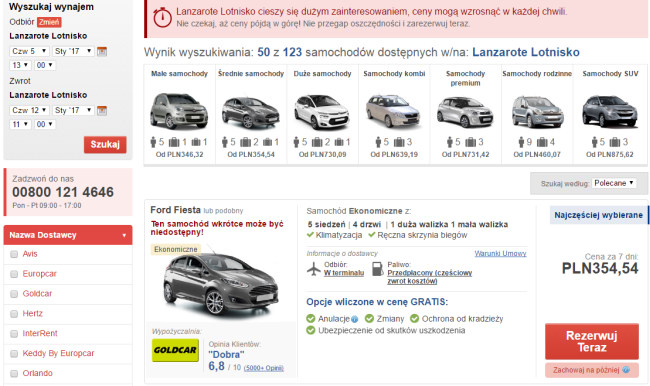Click the check mark beside Ręczna skrzynia biegów
Screen dimensions: 650x386
click(371, 235)
